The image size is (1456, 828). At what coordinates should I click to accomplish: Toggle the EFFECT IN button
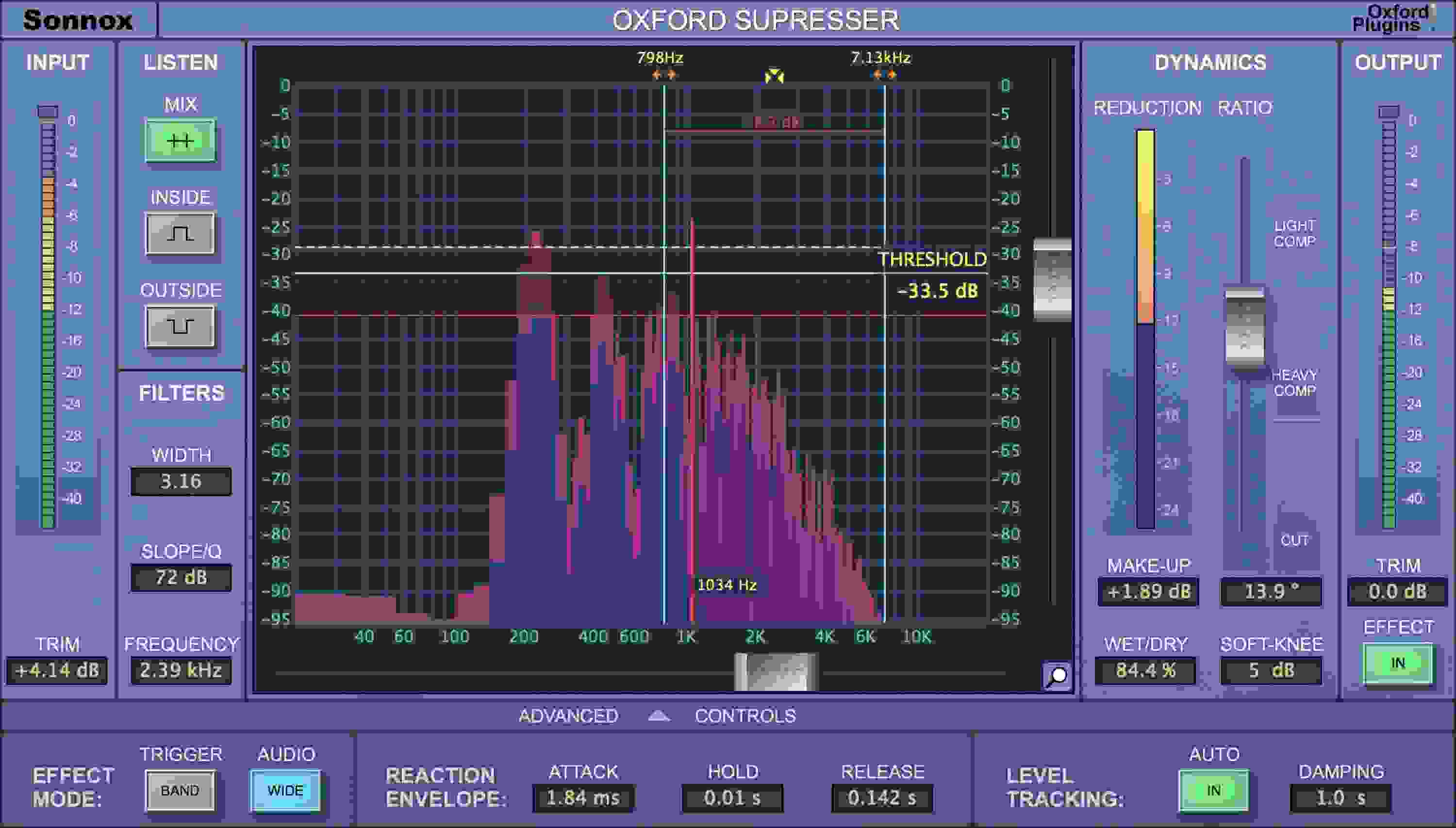(1397, 663)
